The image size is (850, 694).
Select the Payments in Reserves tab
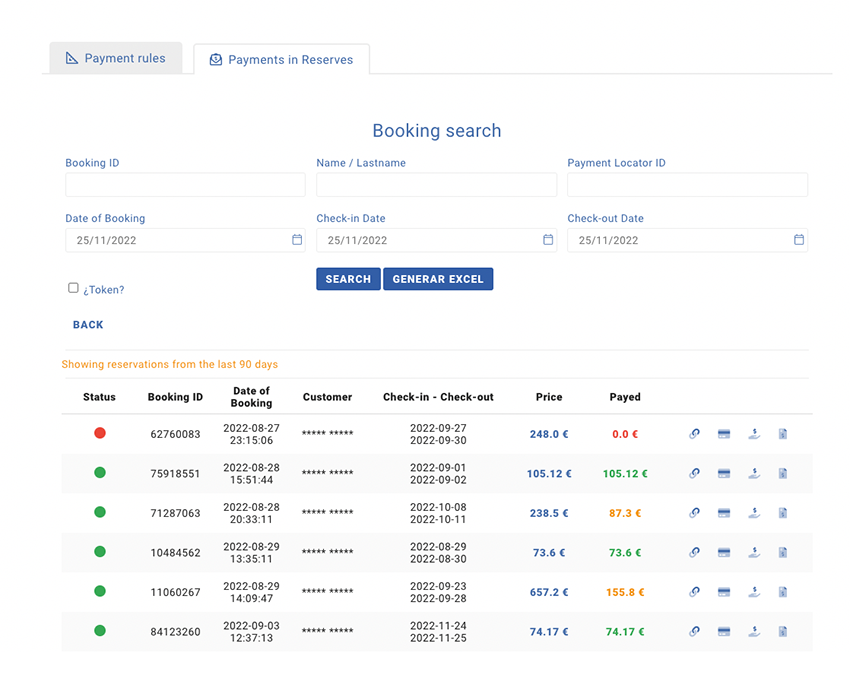point(282,60)
